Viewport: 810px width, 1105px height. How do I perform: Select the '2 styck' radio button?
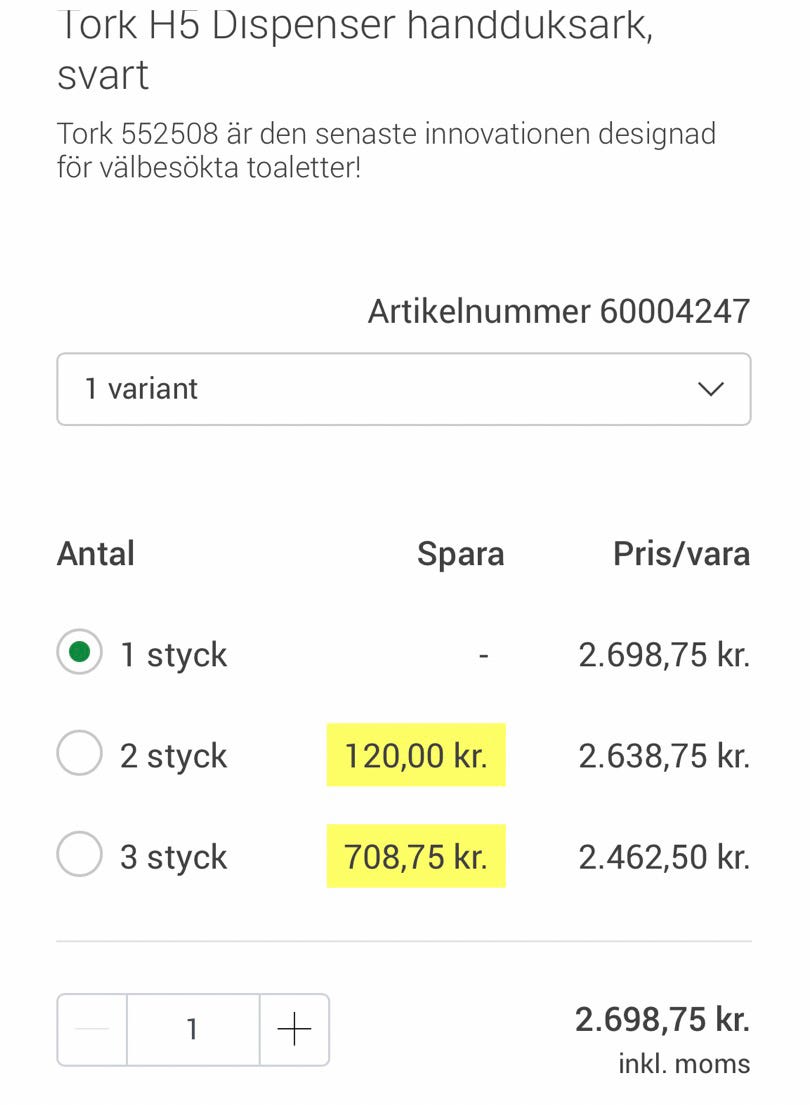pos(80,755)
